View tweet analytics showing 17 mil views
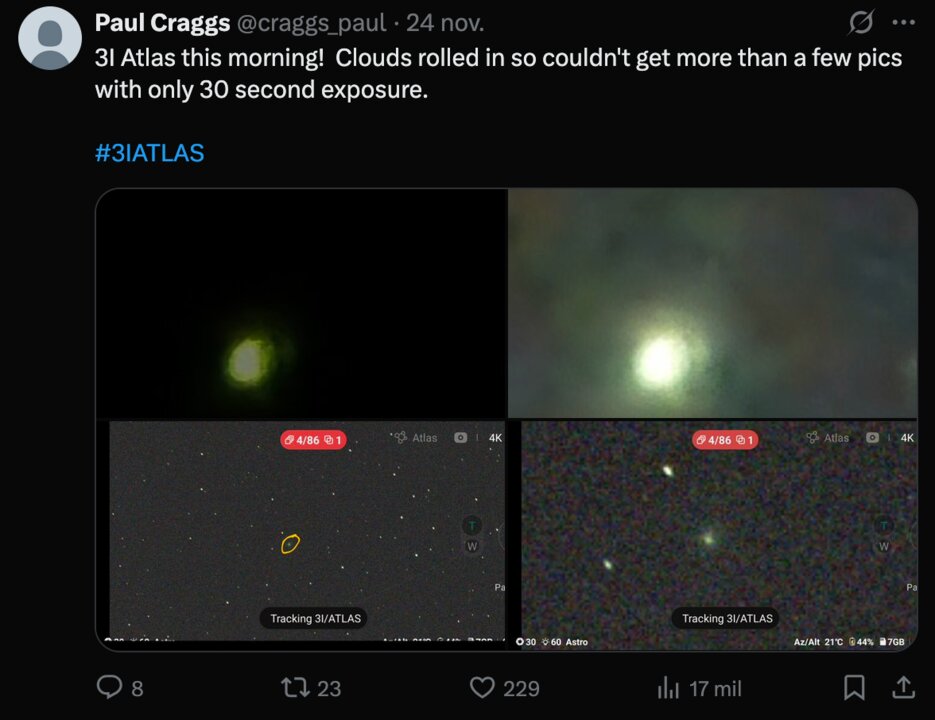The image size is (935, 720). click(668, 687)
